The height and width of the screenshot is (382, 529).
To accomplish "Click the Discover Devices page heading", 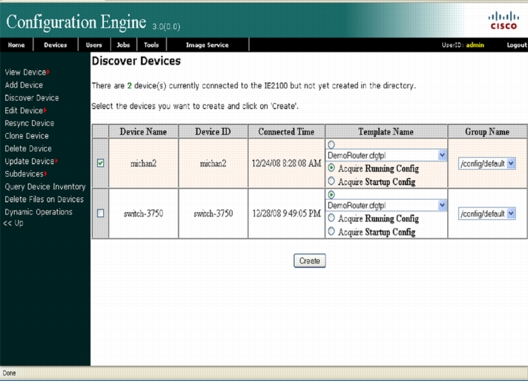I will coord(136,61).
